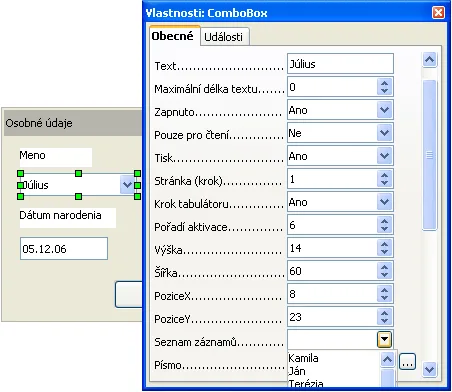Select Kamila in the records list

pyautogui.click(x=333, y=358)
